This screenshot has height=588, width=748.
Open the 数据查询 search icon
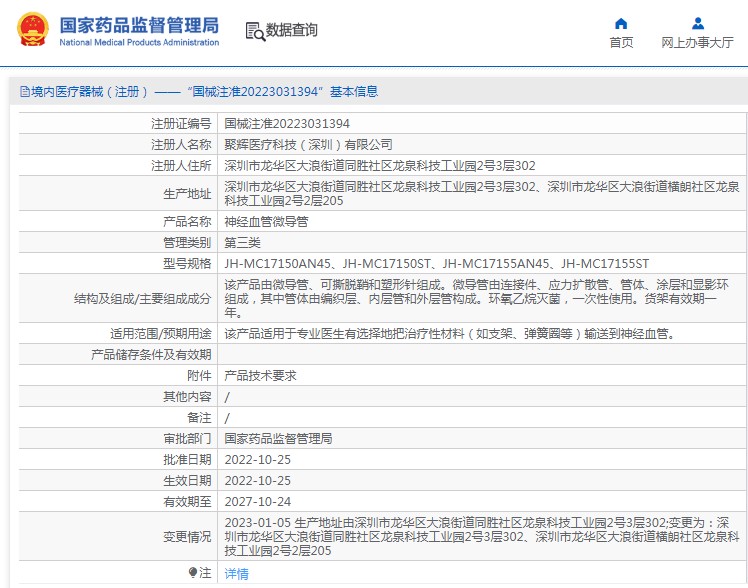pos(255,31)
